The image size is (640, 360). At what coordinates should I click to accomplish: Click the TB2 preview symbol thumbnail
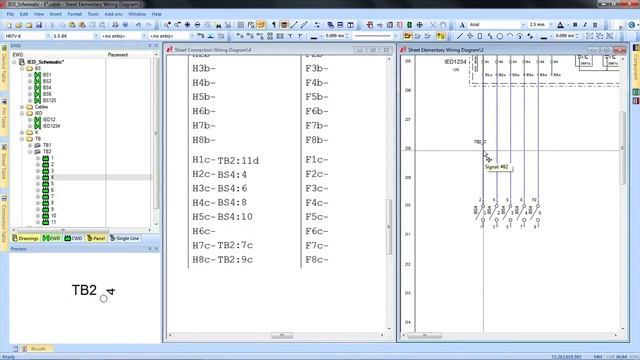pyautogui.click(x=93, y=292)
